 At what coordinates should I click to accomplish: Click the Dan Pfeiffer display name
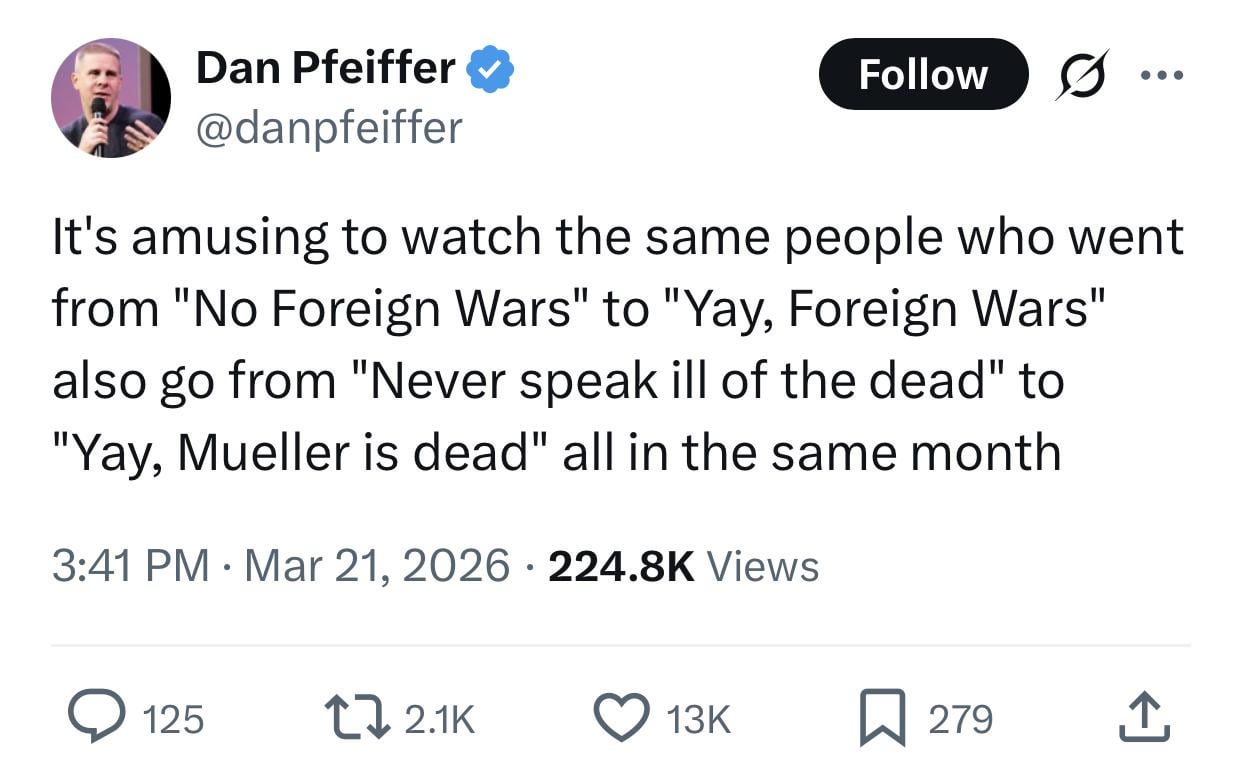point(325,68)
